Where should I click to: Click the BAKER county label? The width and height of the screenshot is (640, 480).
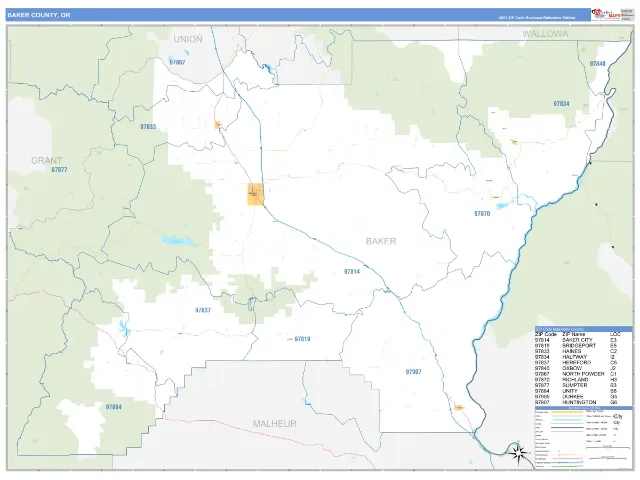(381, 241)
